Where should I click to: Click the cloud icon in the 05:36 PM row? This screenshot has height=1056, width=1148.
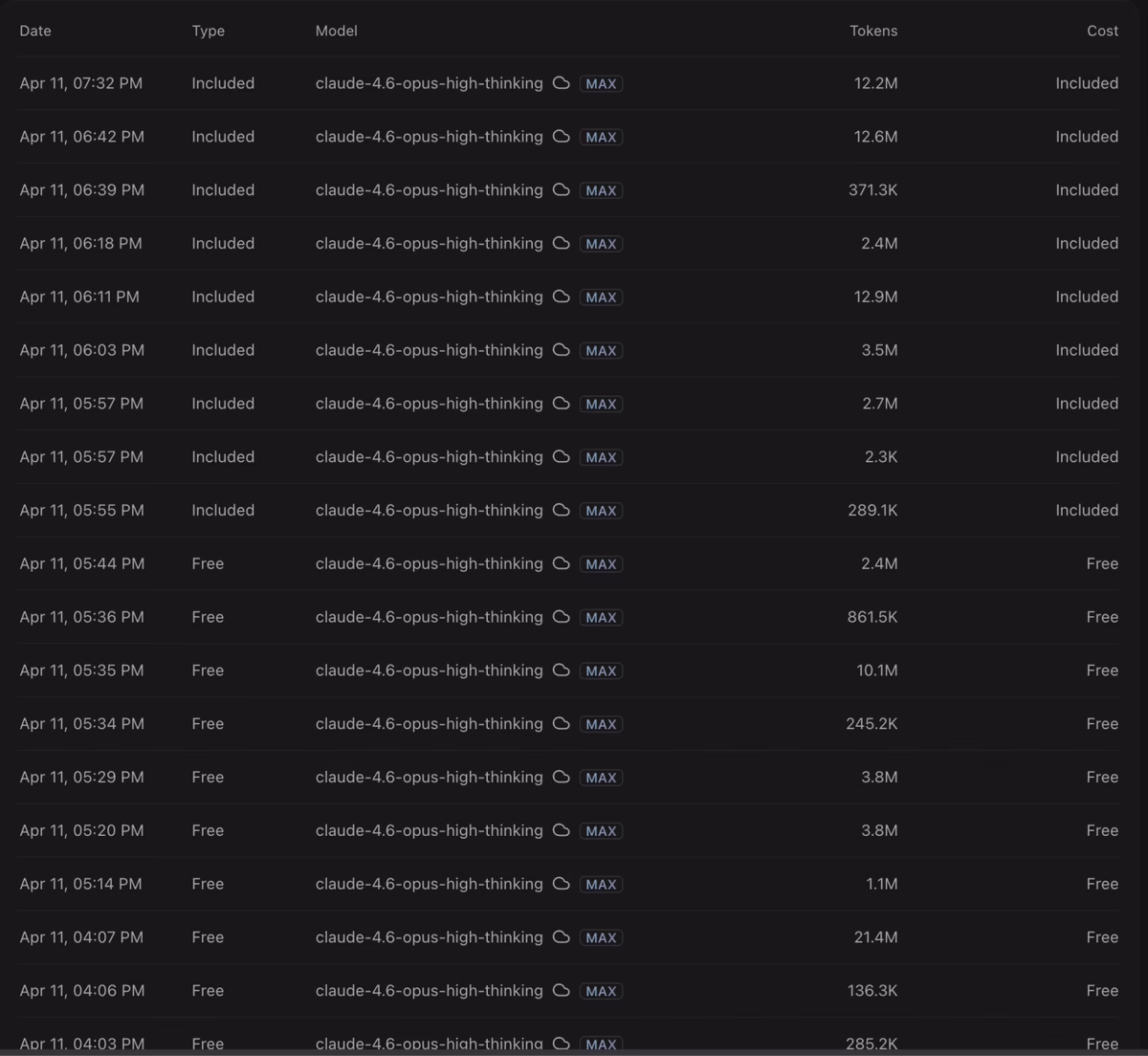[562, 617]
